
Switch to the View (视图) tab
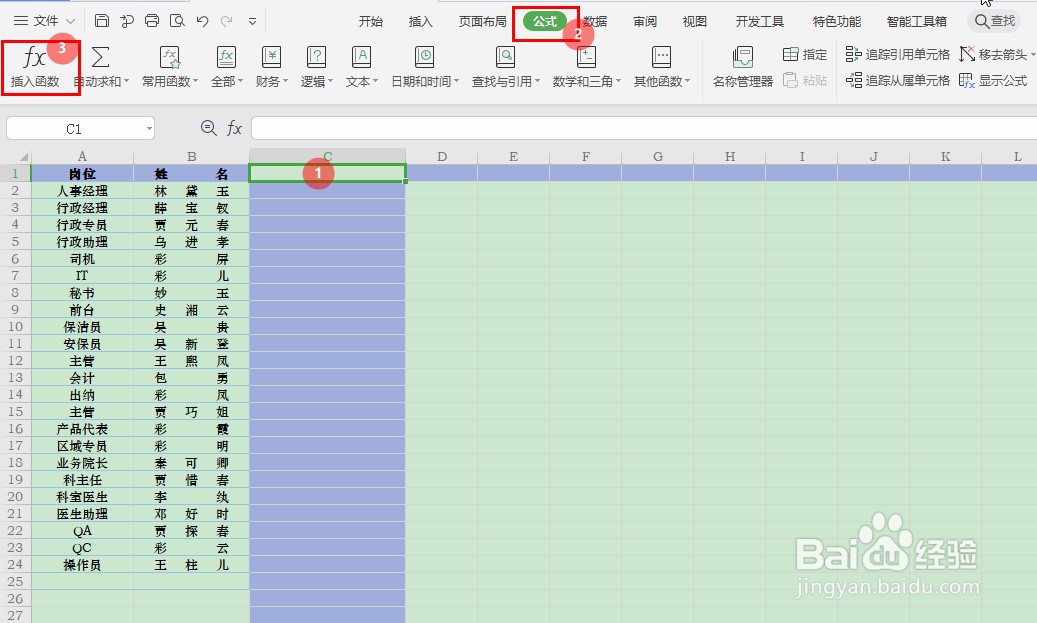[694, 21]
